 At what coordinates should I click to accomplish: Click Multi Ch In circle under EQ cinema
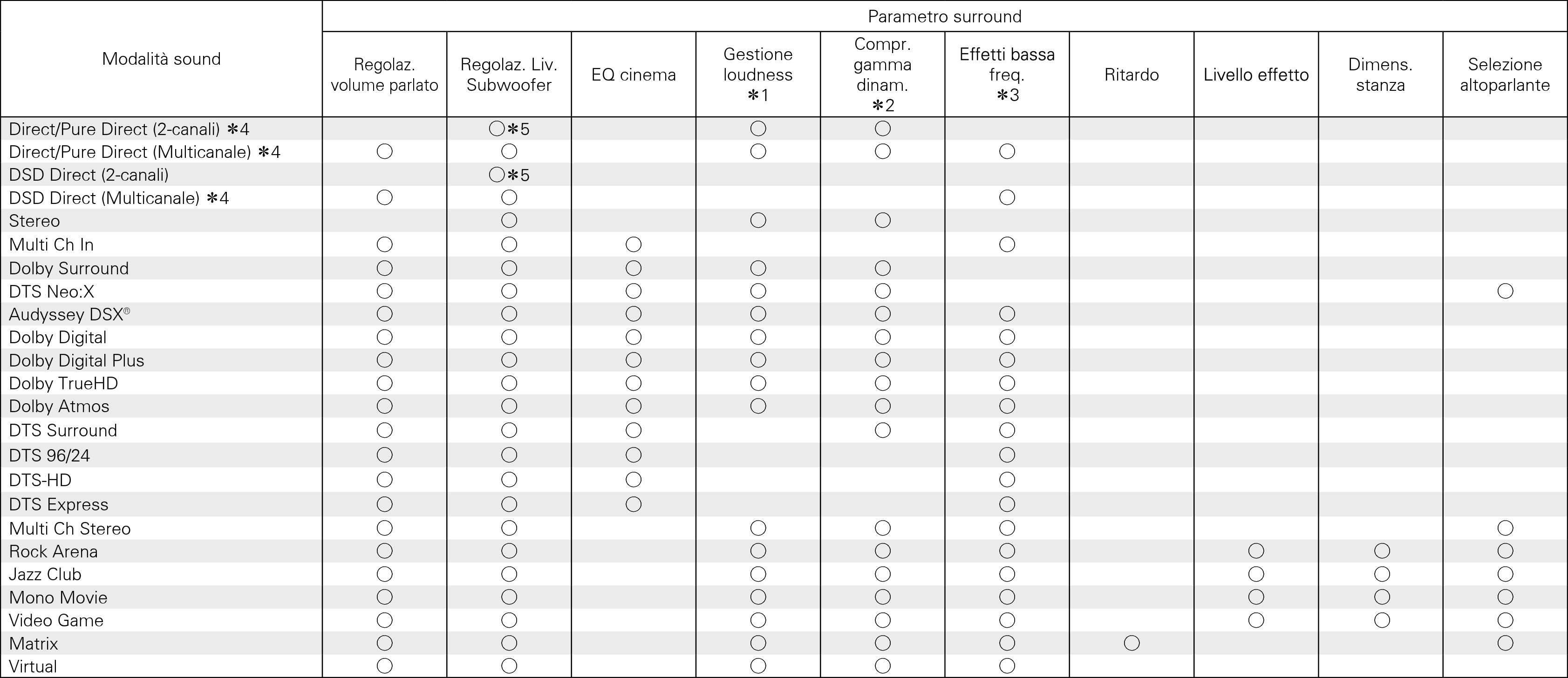pyautogui.click(x=633, y=244)
